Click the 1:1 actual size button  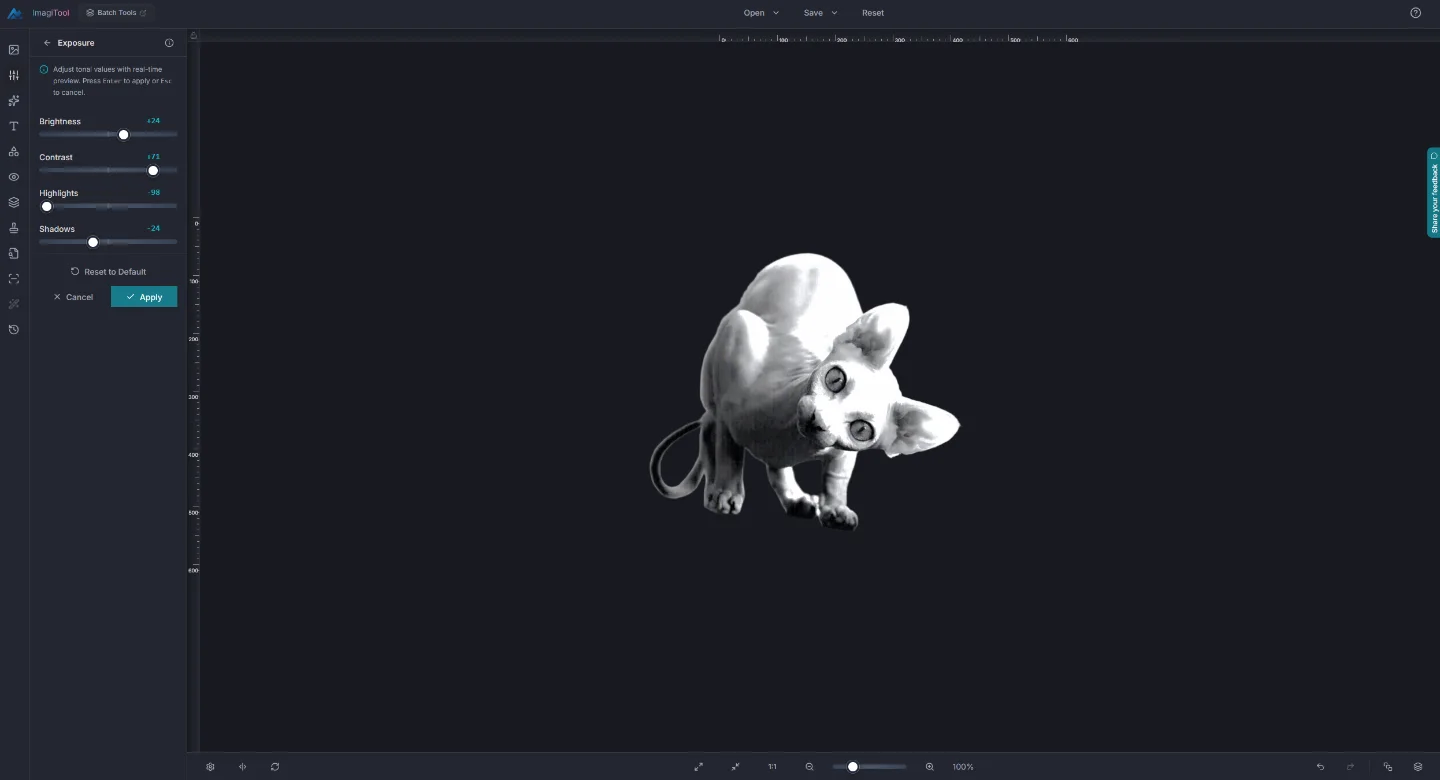(772, 767)
